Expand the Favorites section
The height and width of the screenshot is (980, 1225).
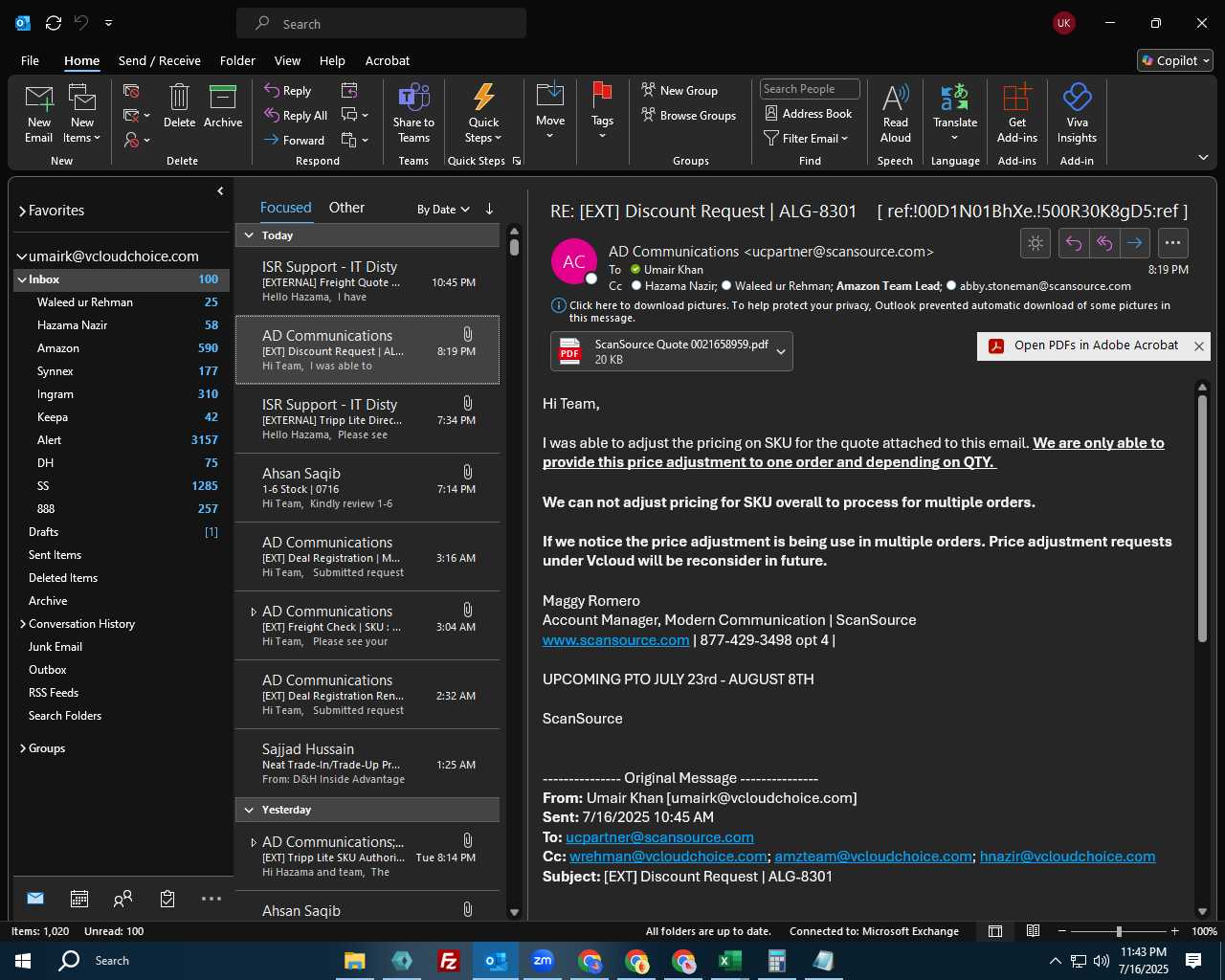tap(22, 211)
